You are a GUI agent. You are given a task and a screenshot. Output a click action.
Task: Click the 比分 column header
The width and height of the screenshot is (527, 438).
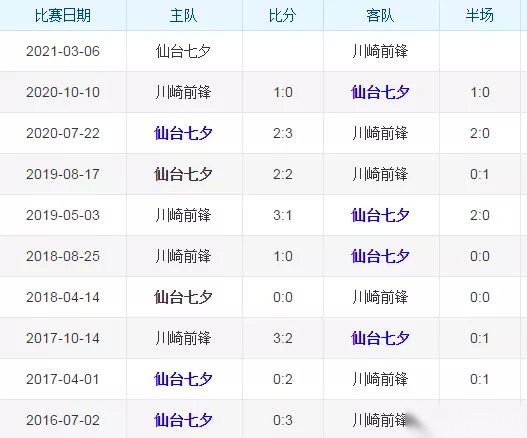(282, 15)
